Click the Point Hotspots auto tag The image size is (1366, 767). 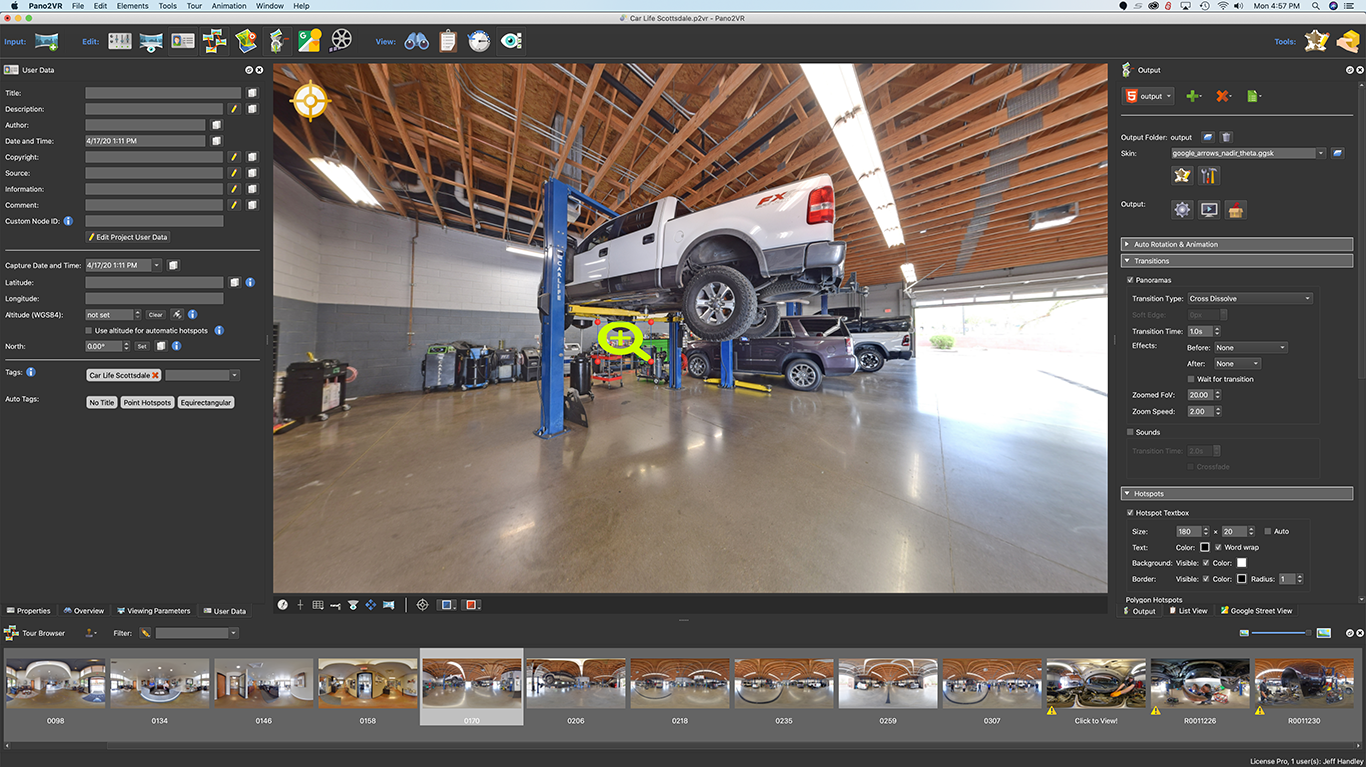(147, 403)
